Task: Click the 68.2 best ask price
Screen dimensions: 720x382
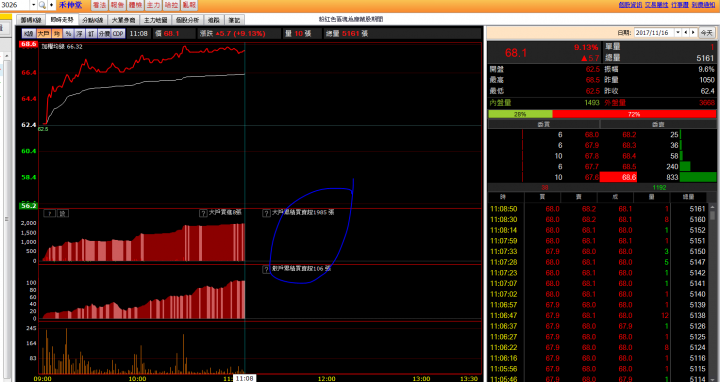Action: pos(629,135)
